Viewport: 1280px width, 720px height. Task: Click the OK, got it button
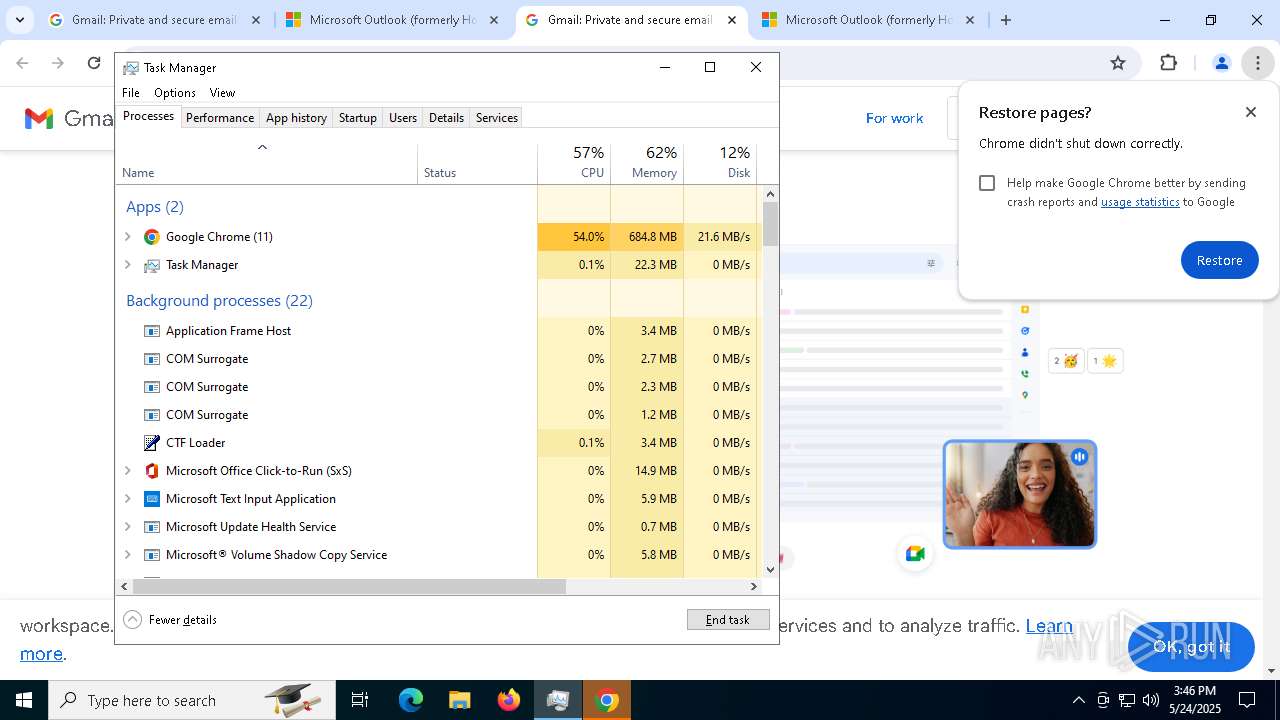pyautogui.click(x=1191, y=646)
